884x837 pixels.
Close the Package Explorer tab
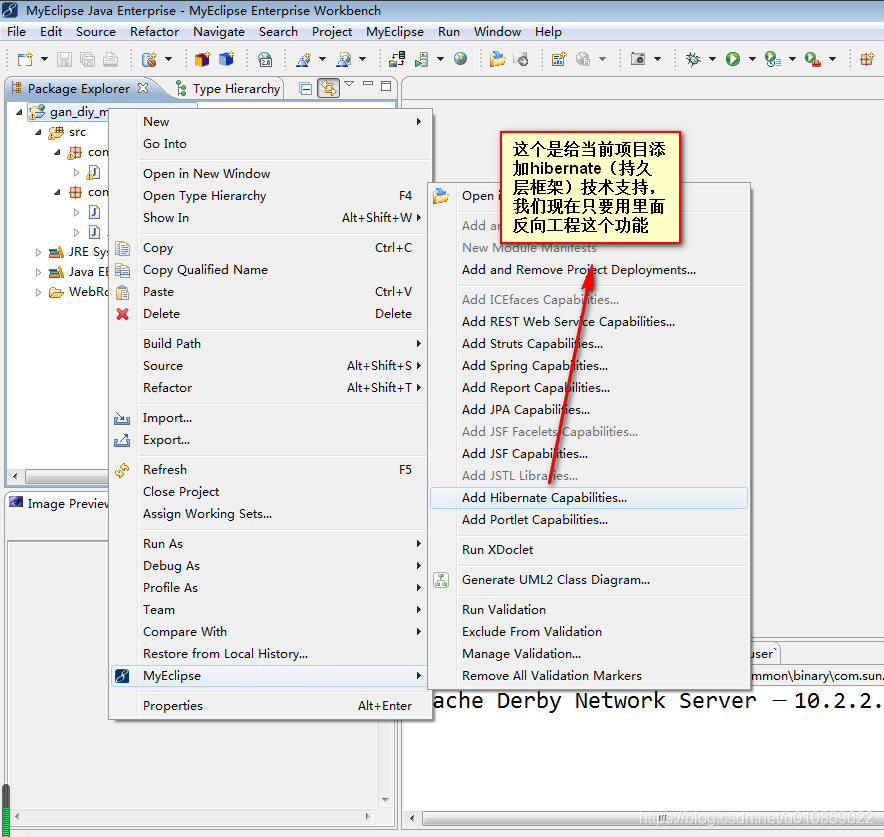click(x=143, y=88)
